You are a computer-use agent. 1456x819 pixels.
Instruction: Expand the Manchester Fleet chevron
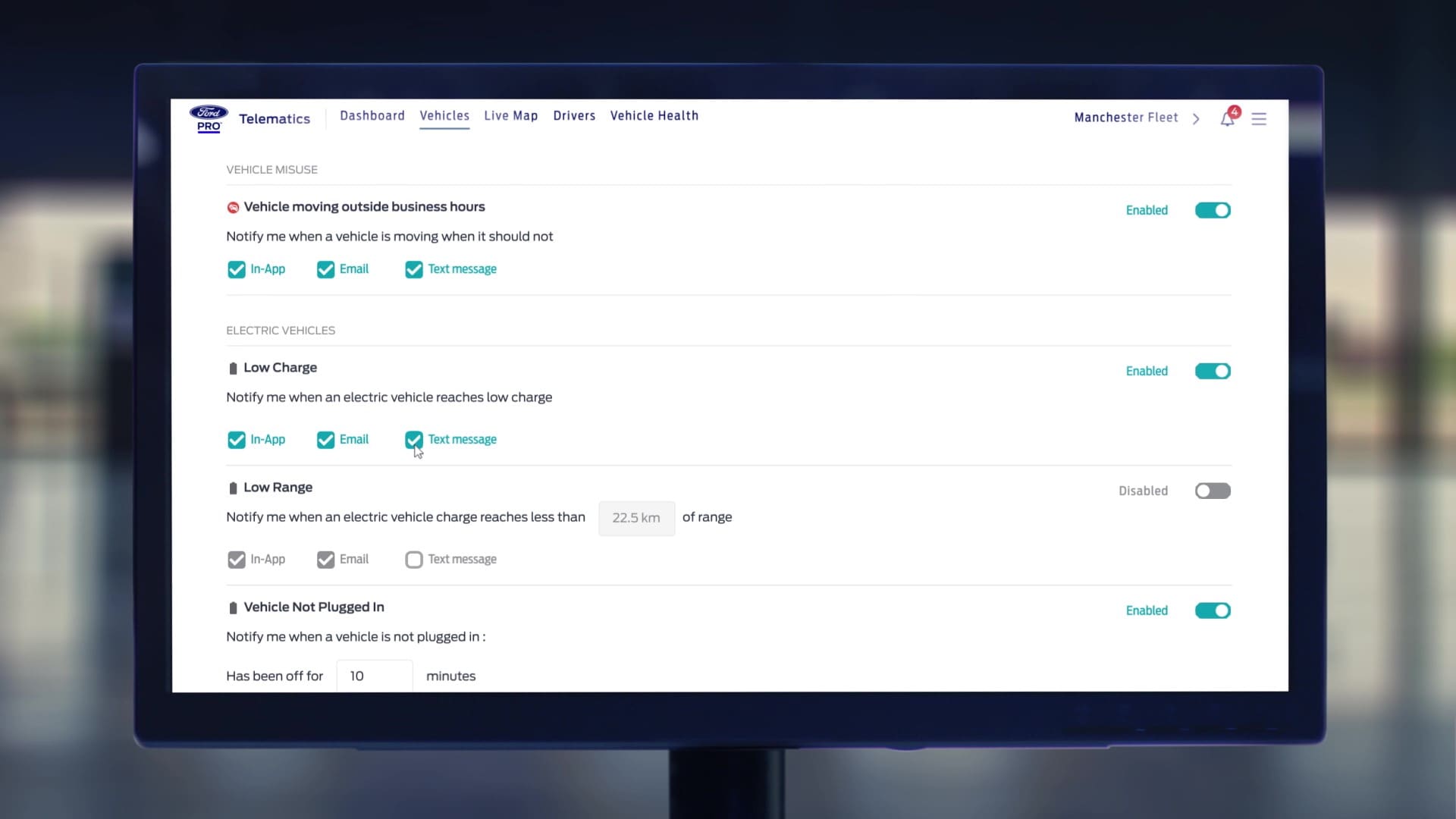tap(1196, 119)
